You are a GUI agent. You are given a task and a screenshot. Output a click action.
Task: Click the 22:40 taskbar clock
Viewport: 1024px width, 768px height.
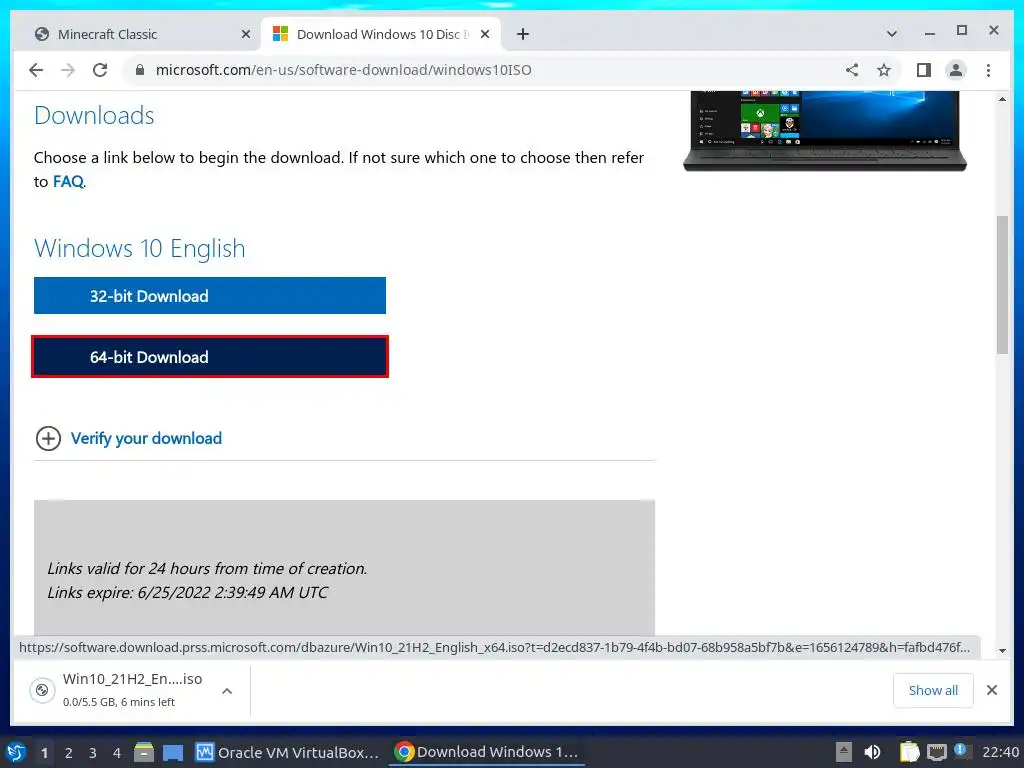1000,752
